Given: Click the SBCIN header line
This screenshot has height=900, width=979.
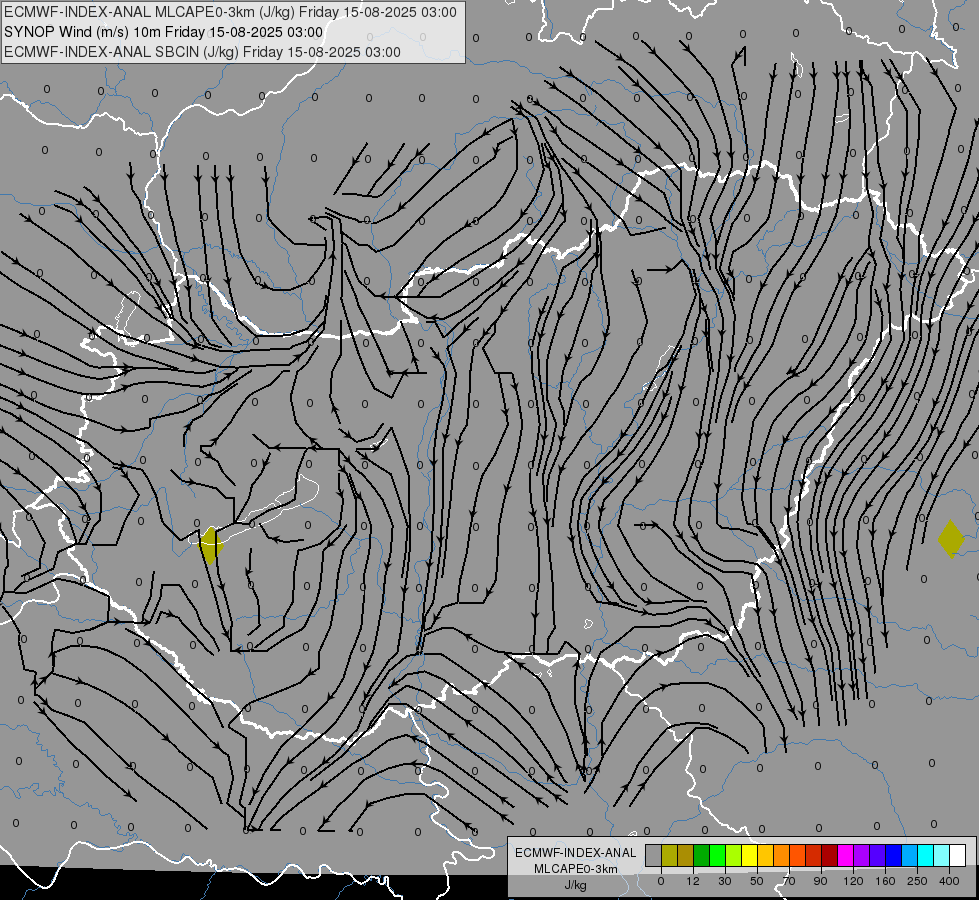Looking at the screenshot, I should [202, 52].
